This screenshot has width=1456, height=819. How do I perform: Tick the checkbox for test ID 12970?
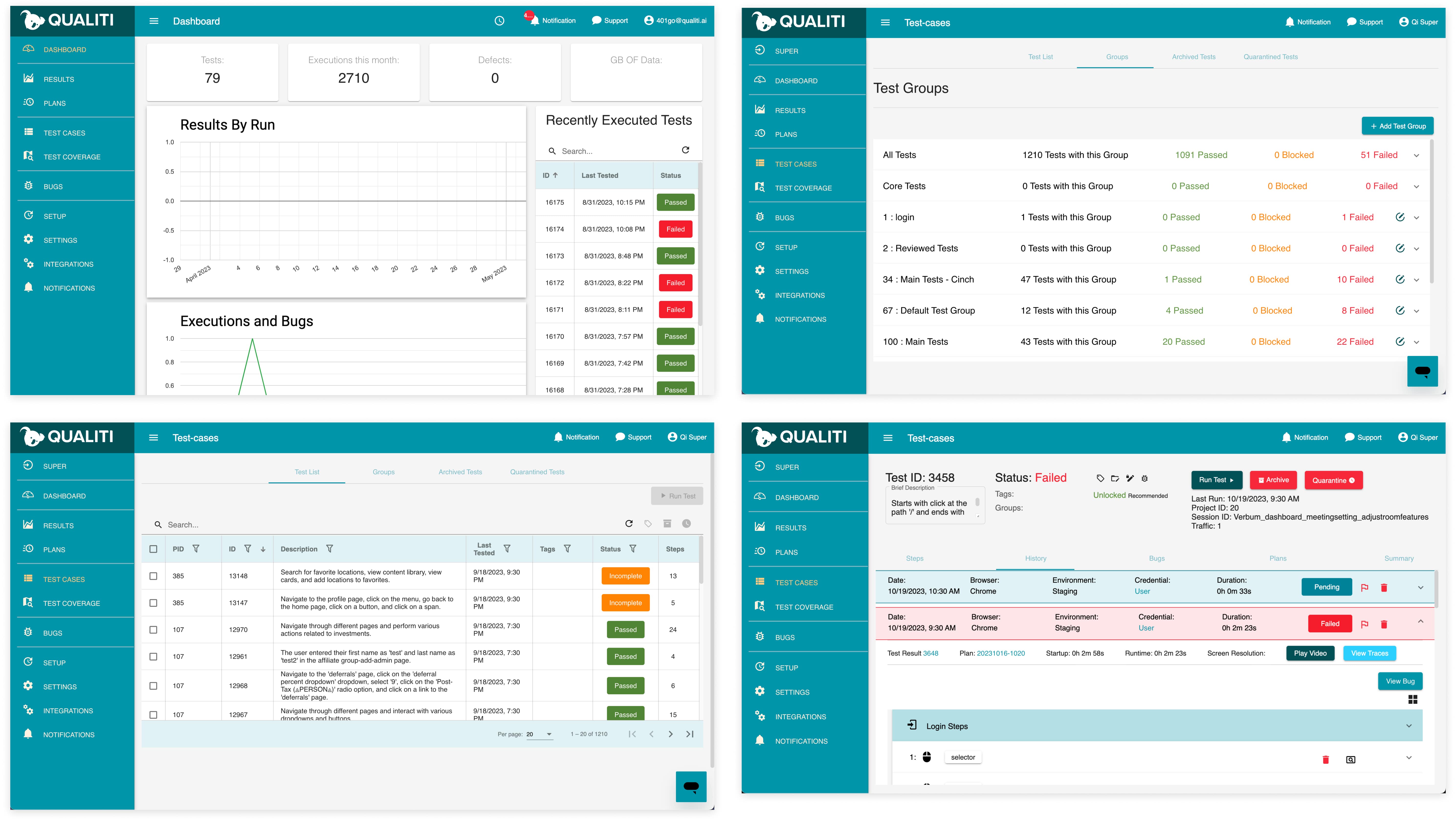[x=153, y=630]
